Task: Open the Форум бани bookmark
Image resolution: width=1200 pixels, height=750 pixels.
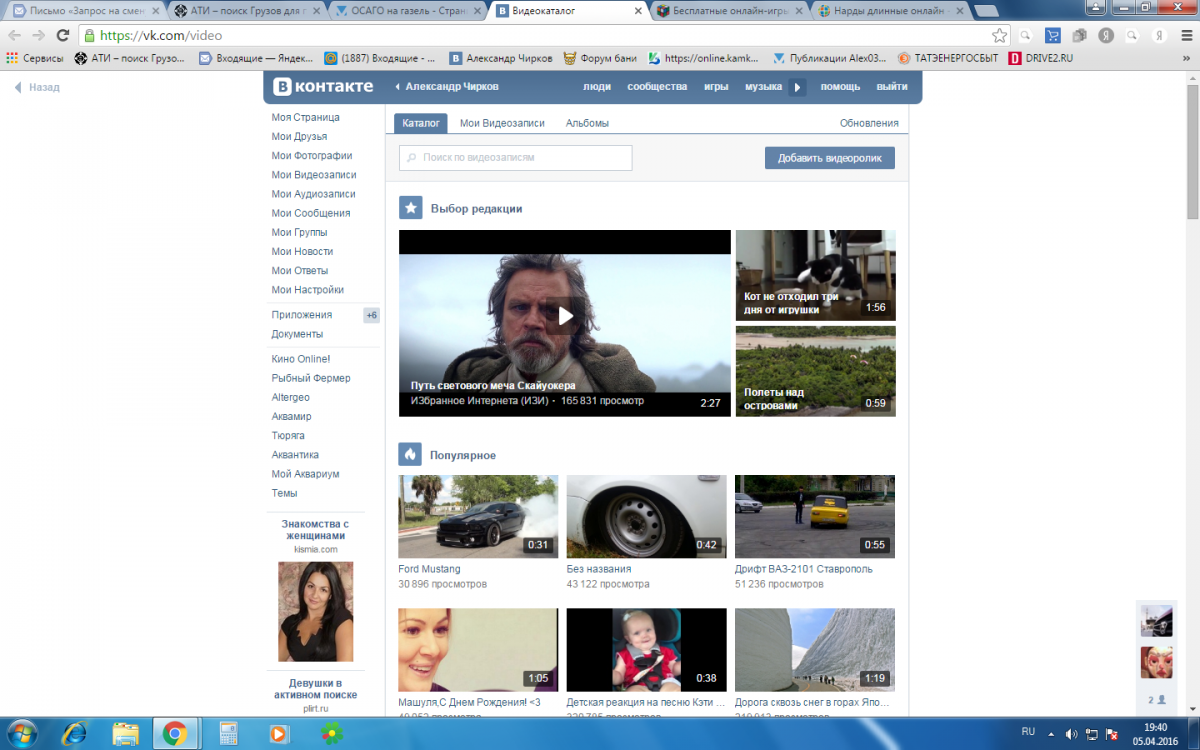Action: coord(600,58)
